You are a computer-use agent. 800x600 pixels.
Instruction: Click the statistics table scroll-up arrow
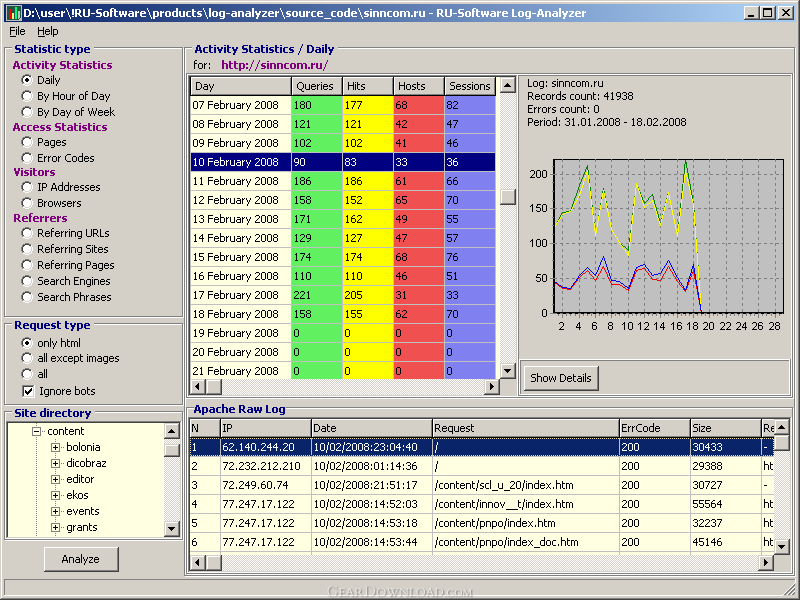tap(507, 86)
